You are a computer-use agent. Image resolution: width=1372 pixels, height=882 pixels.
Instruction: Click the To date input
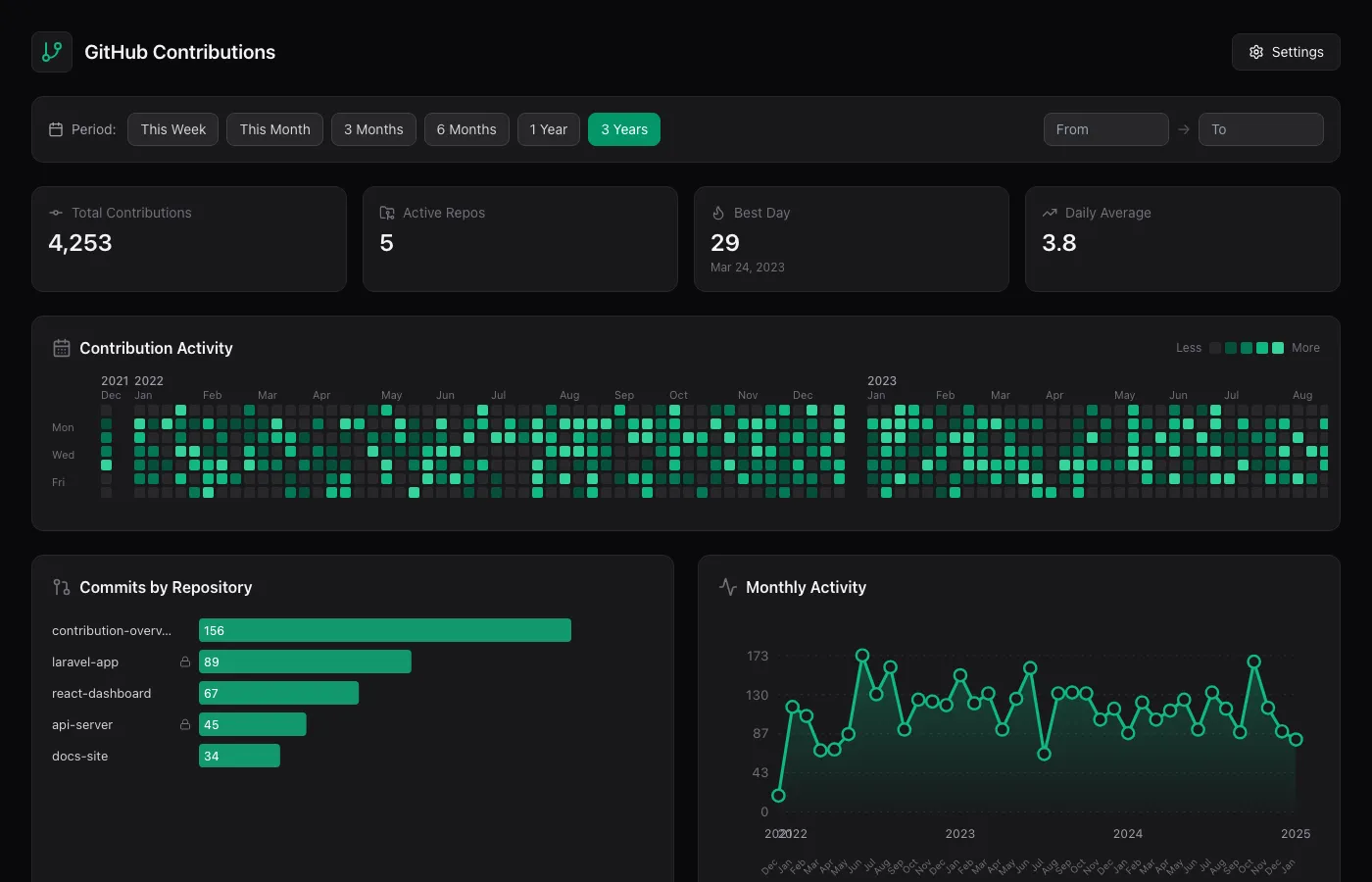(1260, 129)
